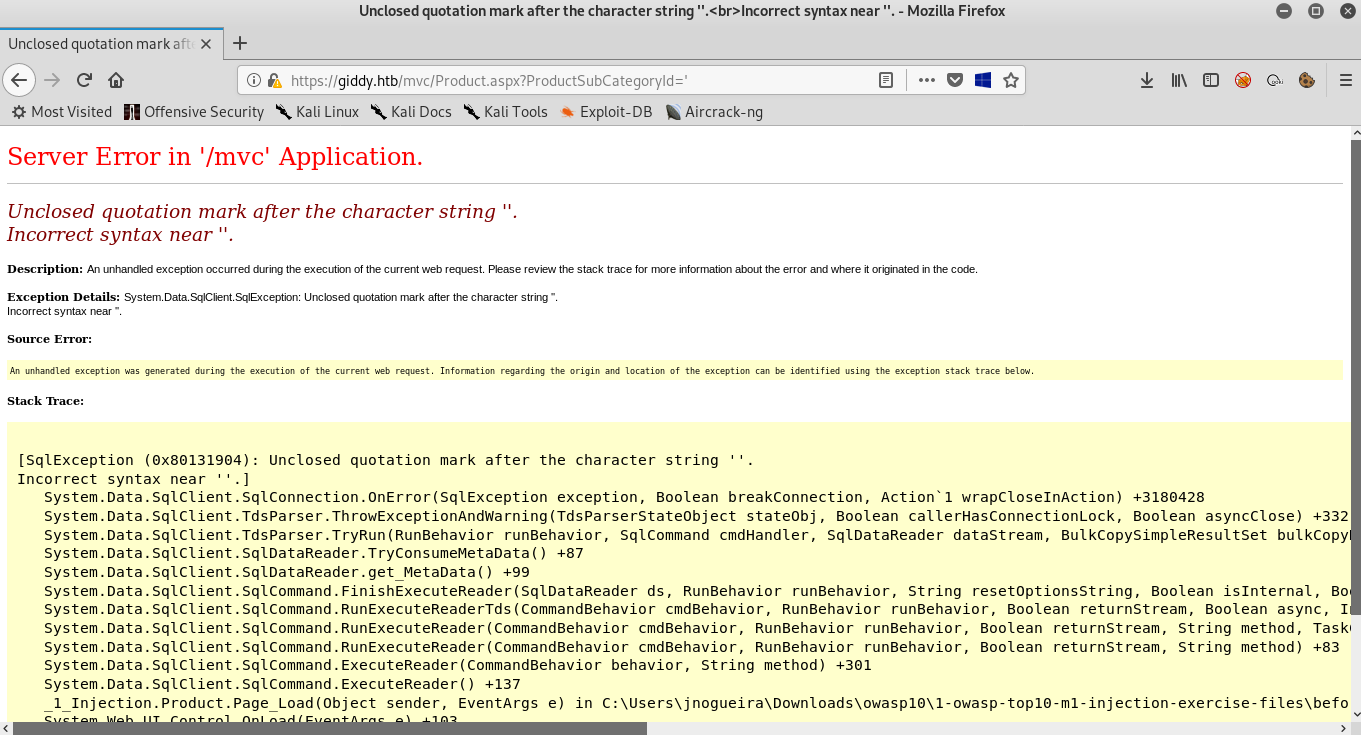
Task: Open the Exploit-DB bookmark
Action: tap(606, 112)
